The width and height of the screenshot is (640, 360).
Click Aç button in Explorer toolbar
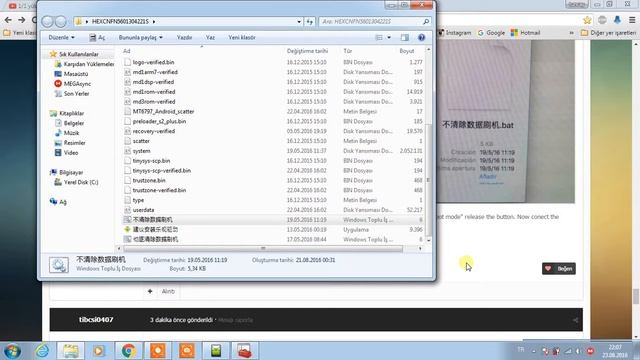(97, 38)
